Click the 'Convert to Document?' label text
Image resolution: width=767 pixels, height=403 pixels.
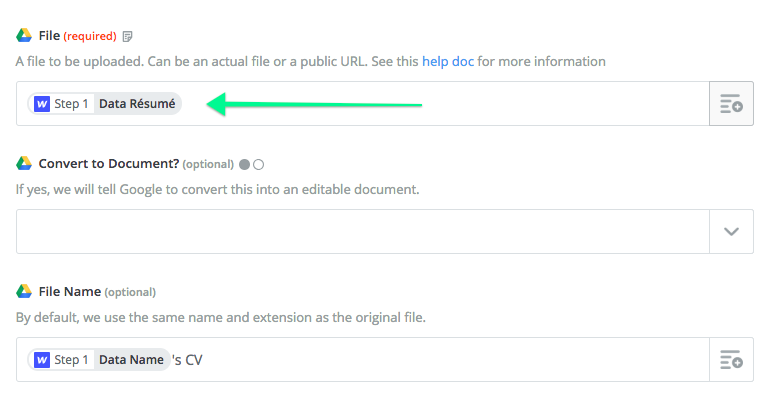click(109, 164)
